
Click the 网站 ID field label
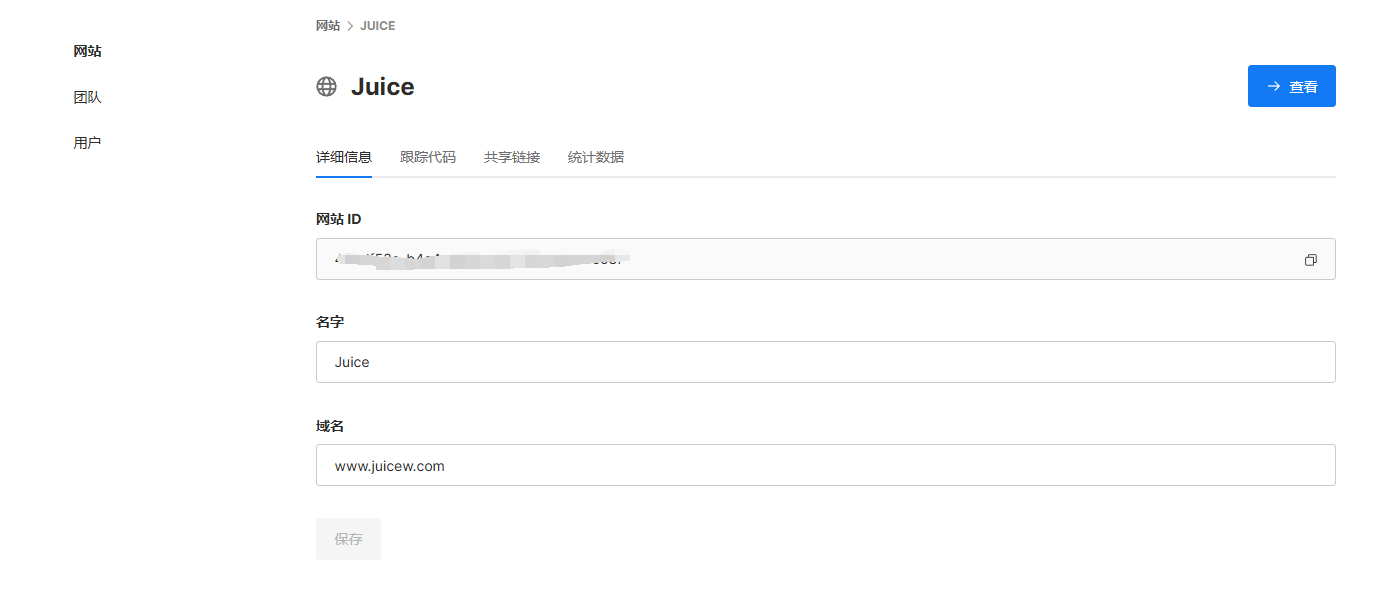(x=339, y=219)
